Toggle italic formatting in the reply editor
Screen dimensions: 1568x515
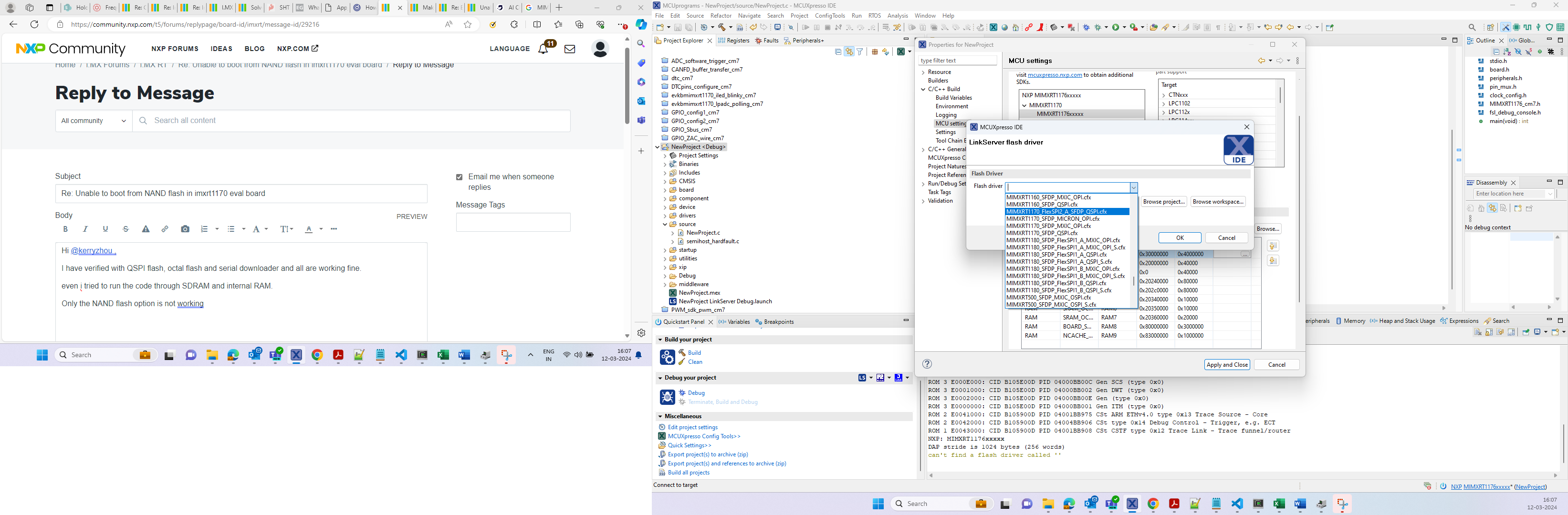(85, 229)
